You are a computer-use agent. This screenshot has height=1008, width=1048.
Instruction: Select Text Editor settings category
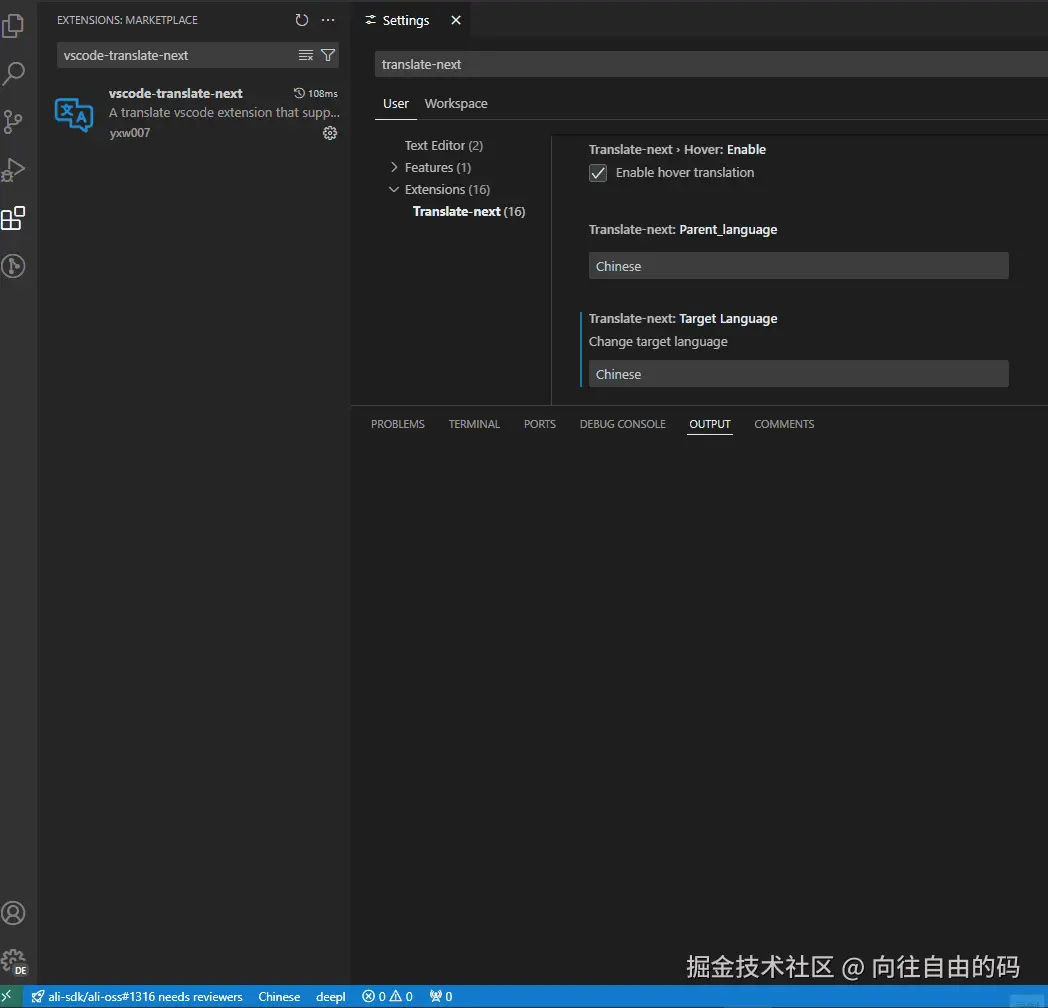[444, 145]
